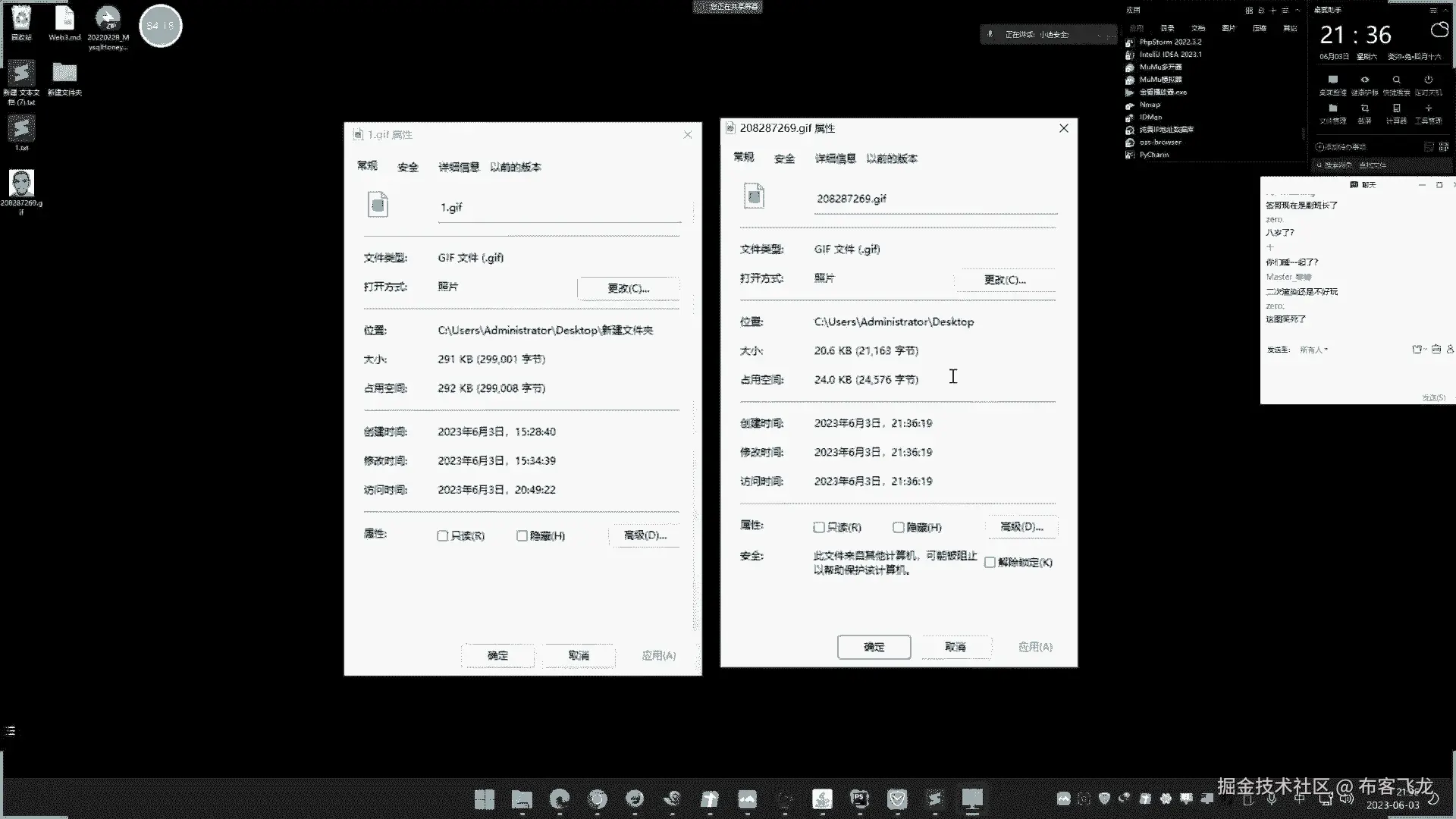Launch Microsoft Edge from taskbar
Screen dimensions: 1456x819
(560, 799)
